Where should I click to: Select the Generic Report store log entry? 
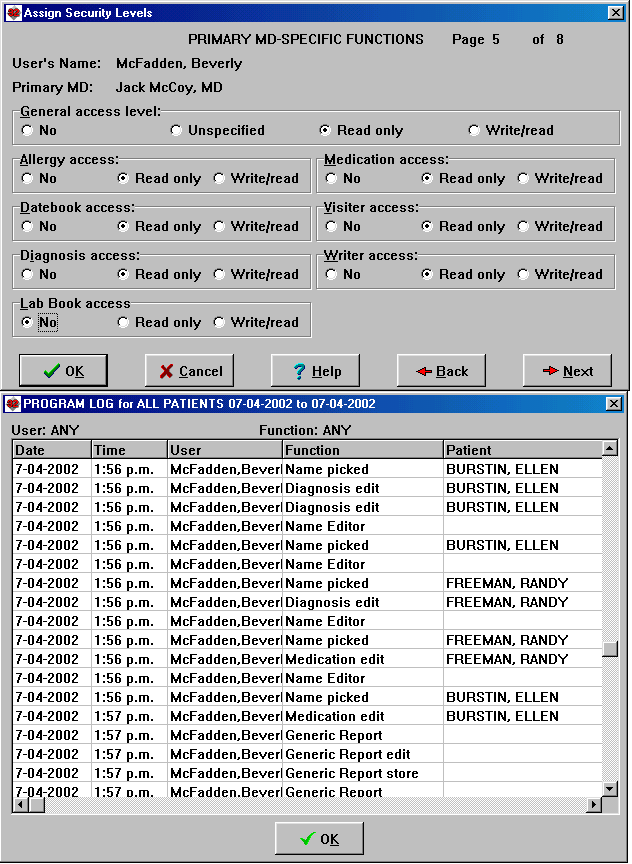307,773
